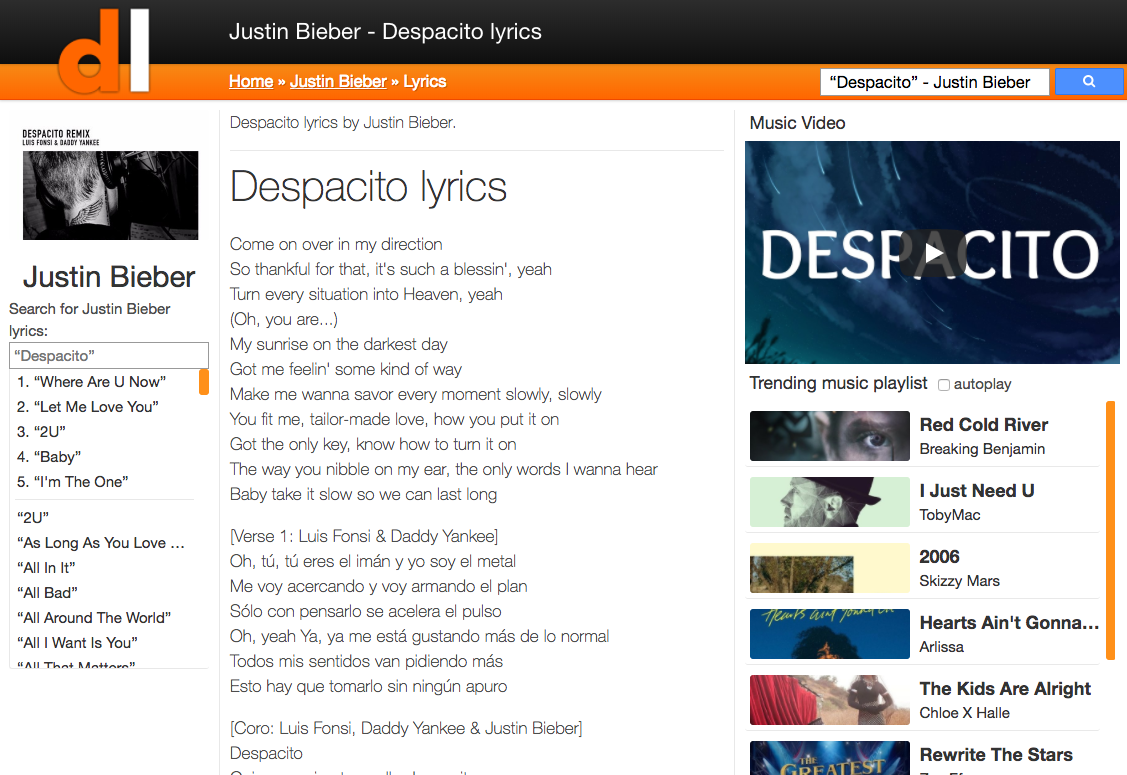Click the Justin Bieber lyrics search field
The height and width of the screenshot is (775, 1127).
tap(108, 355)
